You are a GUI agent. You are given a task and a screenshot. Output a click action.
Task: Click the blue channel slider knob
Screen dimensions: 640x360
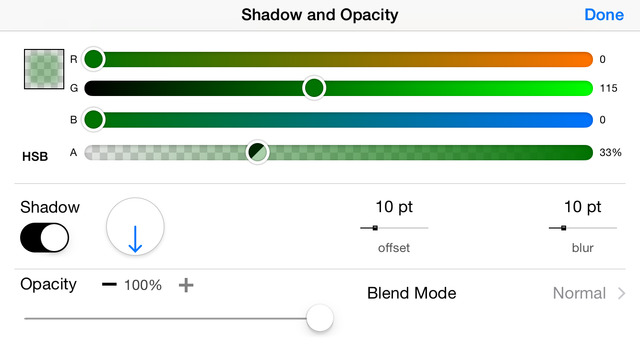pyautogui.click(x=94, y=120)
